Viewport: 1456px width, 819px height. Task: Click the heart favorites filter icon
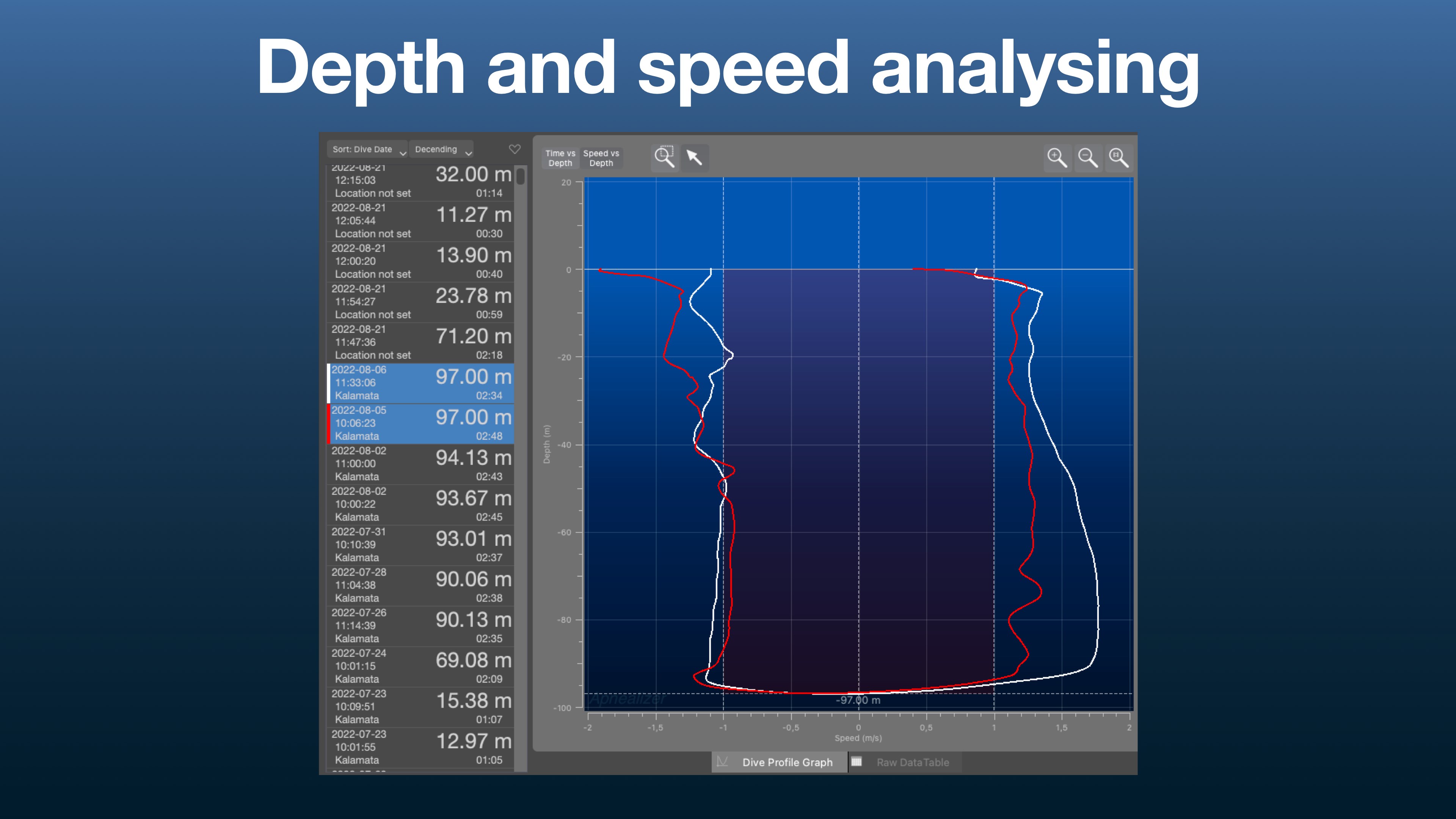pos(515,149)
